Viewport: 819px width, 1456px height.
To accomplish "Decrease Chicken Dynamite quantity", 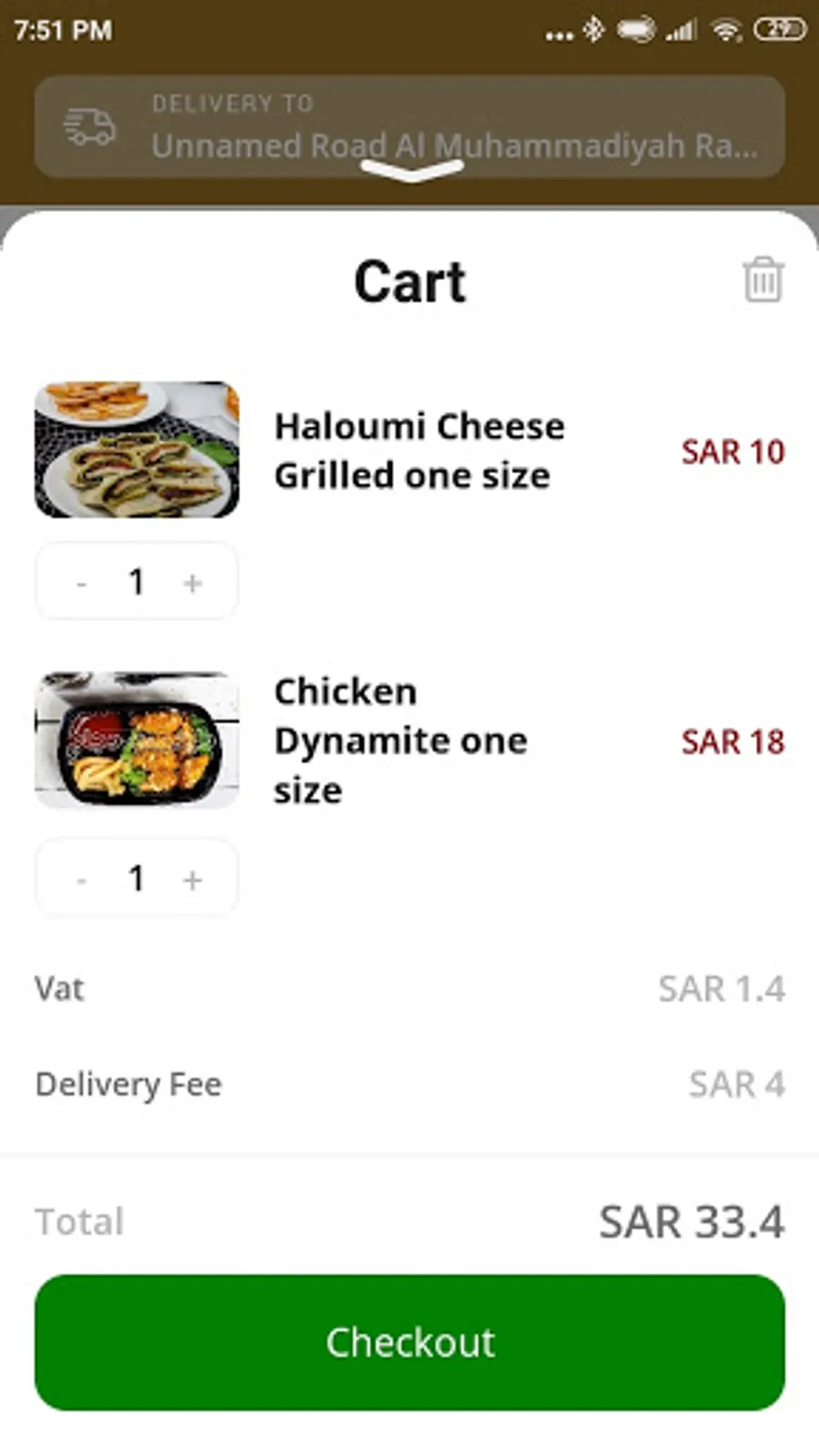I will (x=82, y=880).
